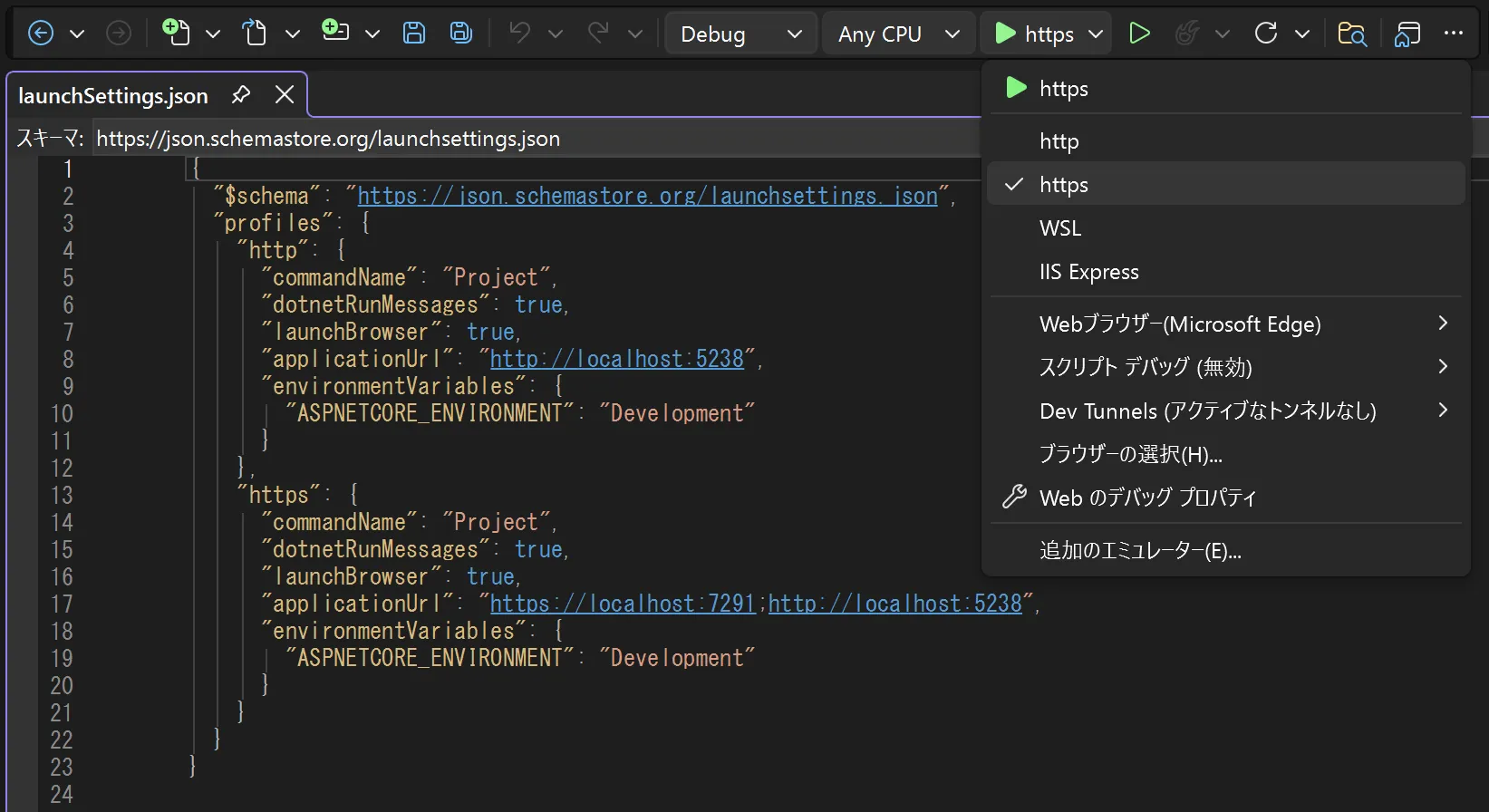Select the checked https launch profile
Screen dimensions: 1489x812
1225,185
